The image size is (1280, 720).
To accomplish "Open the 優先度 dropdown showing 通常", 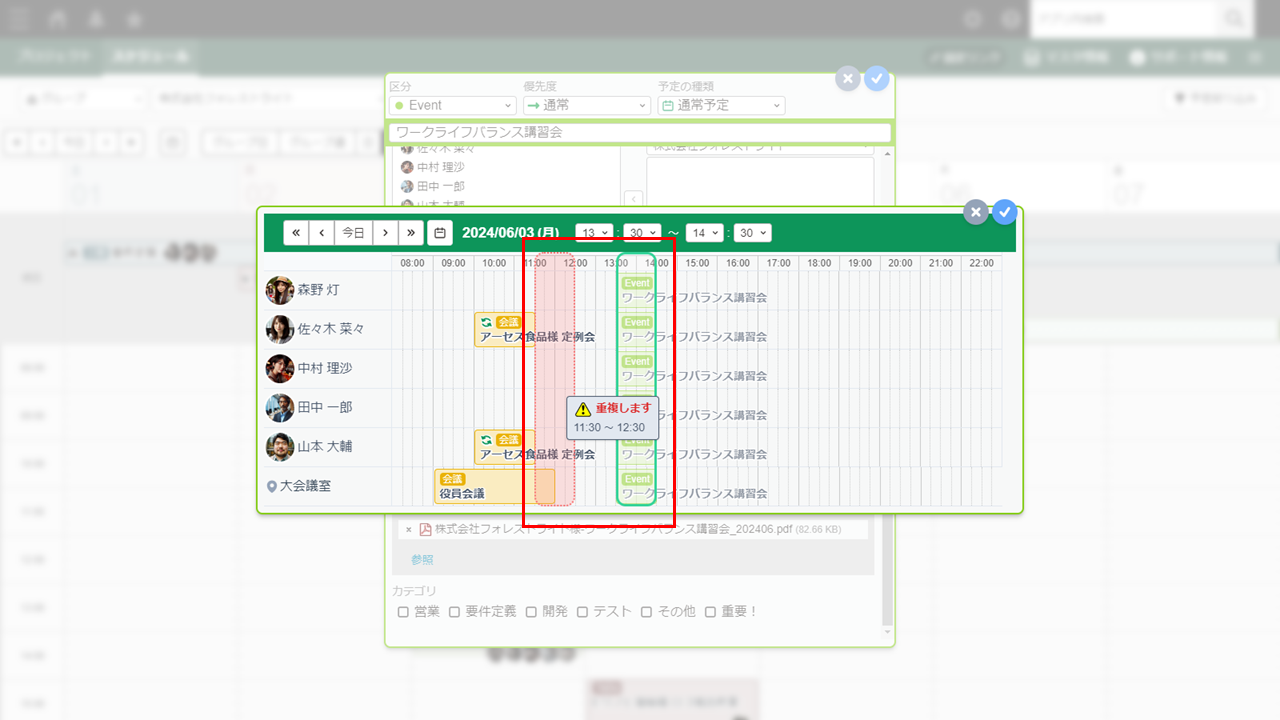I will coord(587,105).
